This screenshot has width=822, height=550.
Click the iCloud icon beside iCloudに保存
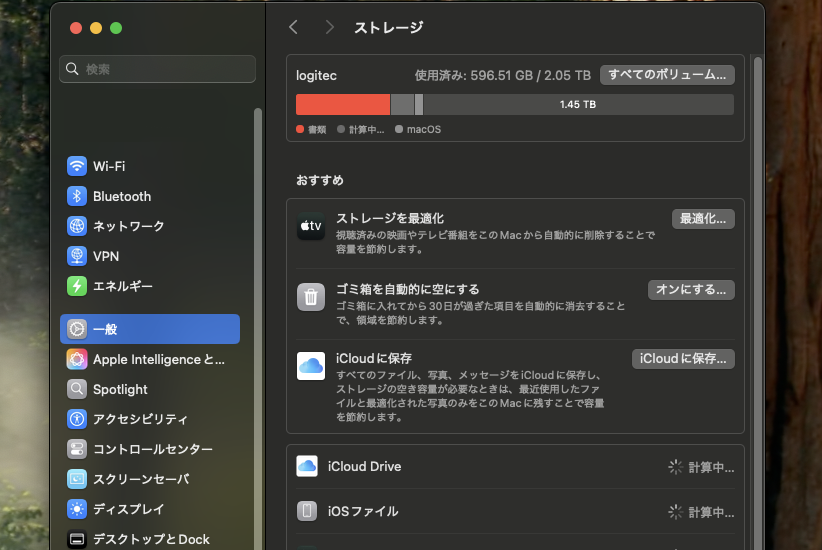[311, 365]
